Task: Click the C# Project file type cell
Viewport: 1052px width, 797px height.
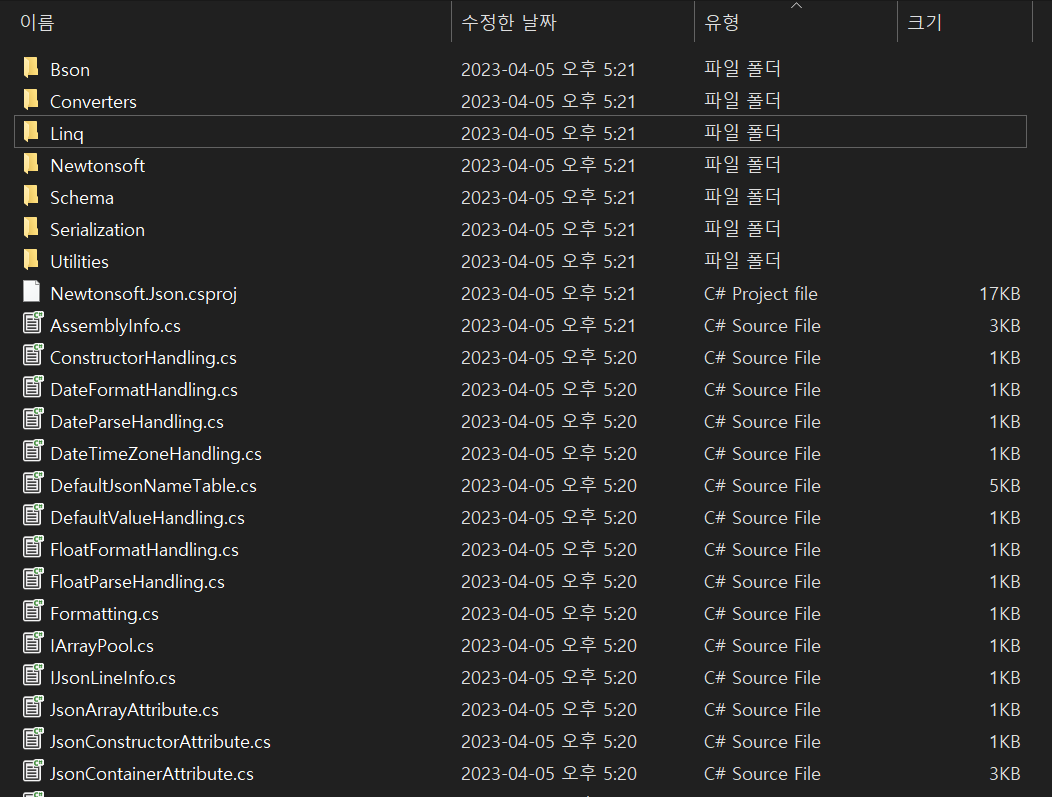Action: 761,294
